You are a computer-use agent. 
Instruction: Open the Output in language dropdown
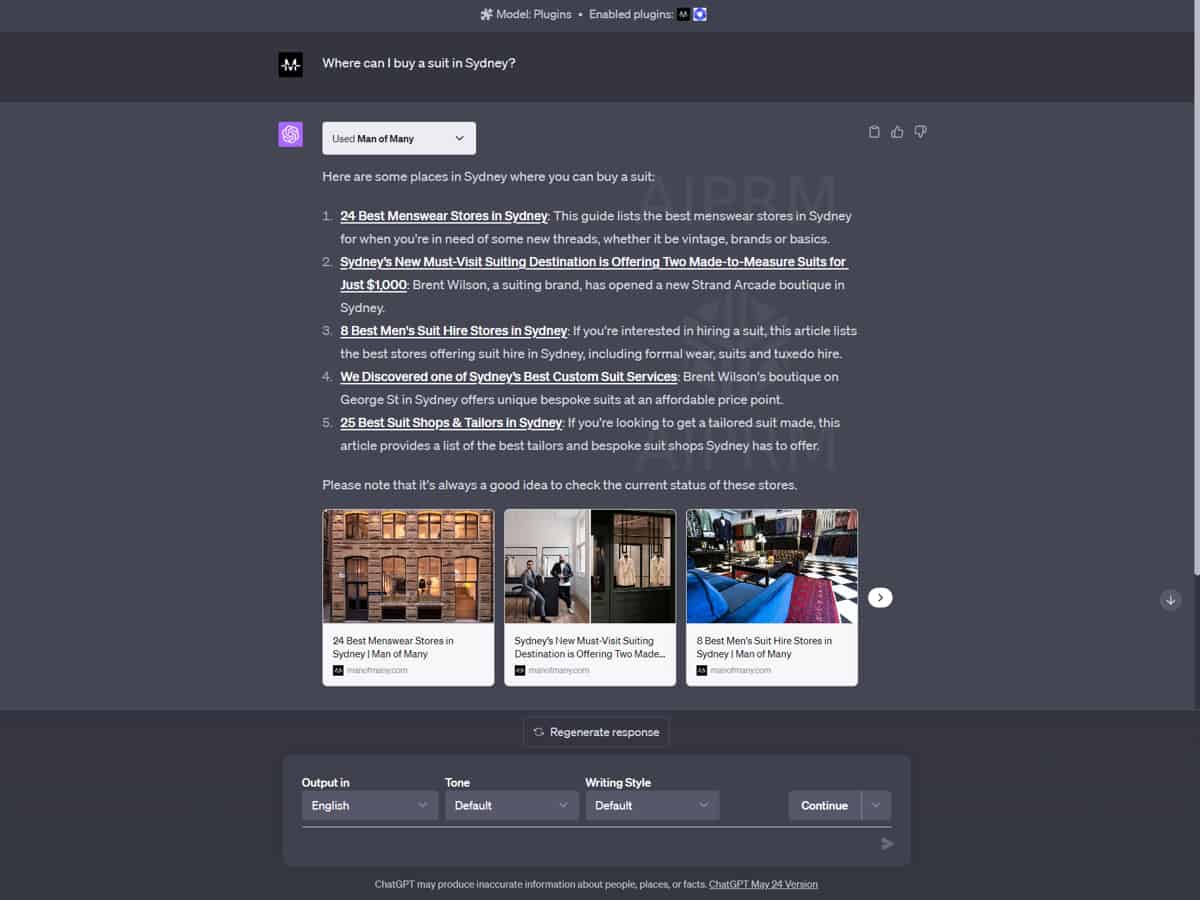(x=369, y=805)
